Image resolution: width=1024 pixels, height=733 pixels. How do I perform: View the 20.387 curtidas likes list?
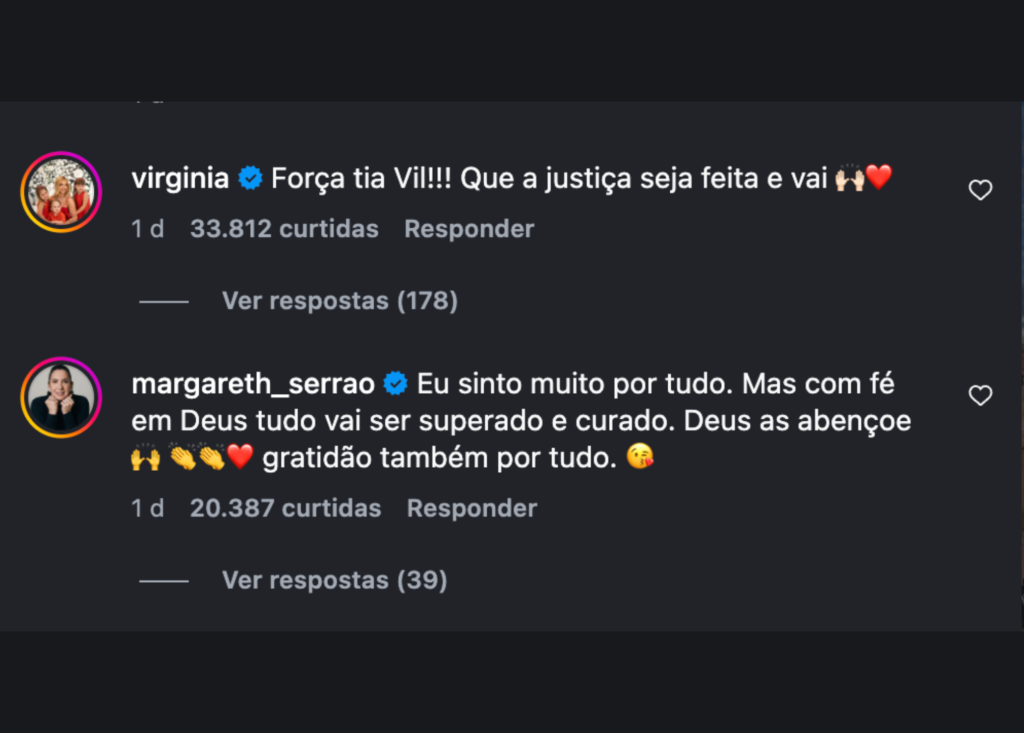[x=285, y=508]
